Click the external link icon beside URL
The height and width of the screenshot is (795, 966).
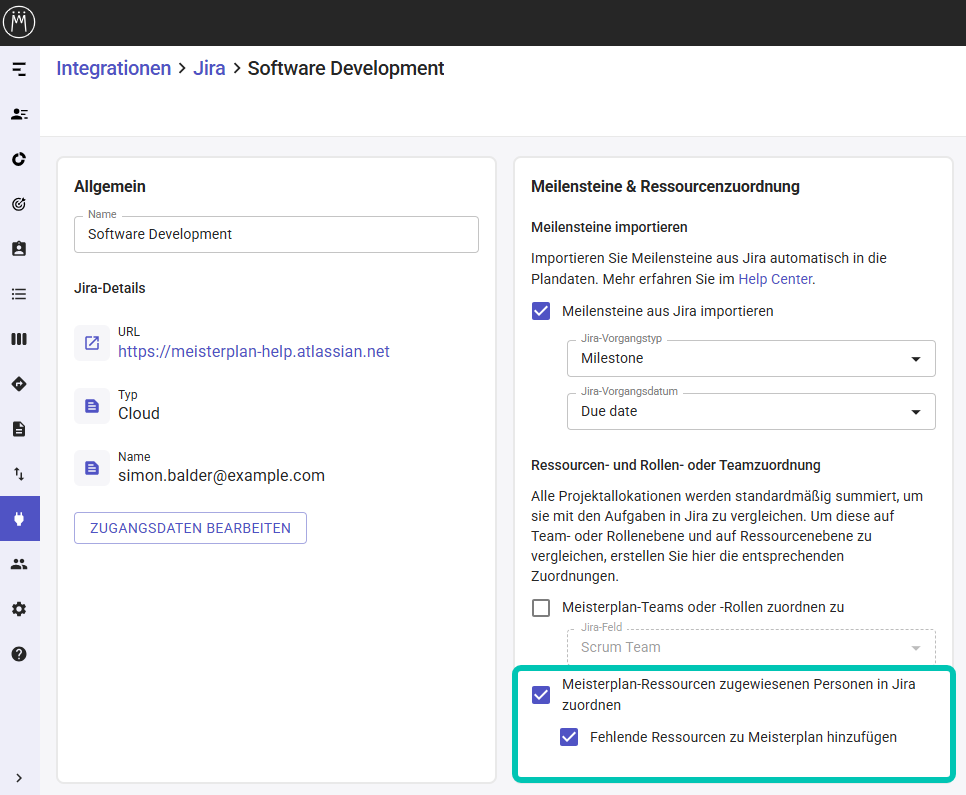92,343
